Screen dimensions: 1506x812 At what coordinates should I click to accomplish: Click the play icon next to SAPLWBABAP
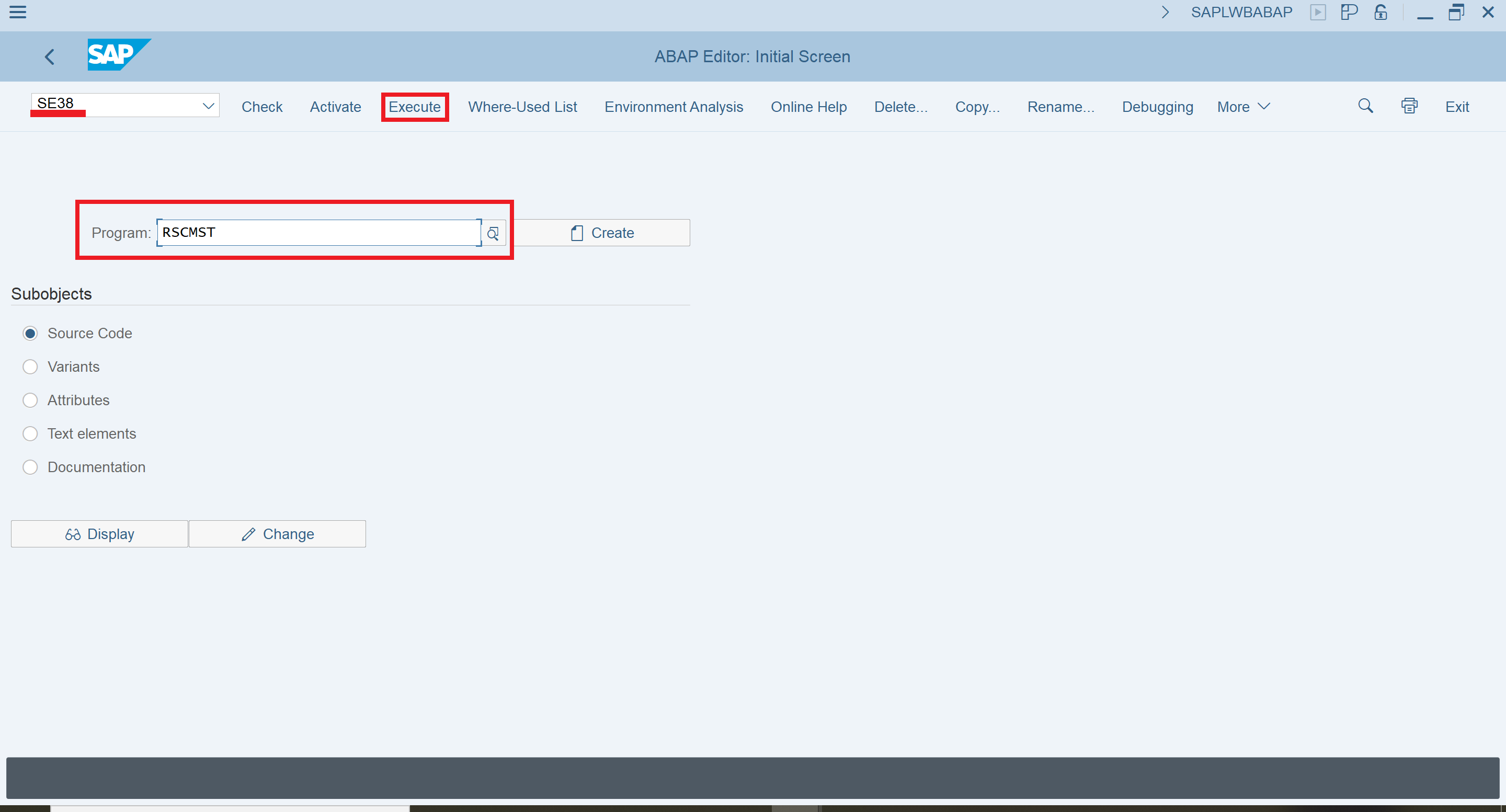coord(1318,12)
